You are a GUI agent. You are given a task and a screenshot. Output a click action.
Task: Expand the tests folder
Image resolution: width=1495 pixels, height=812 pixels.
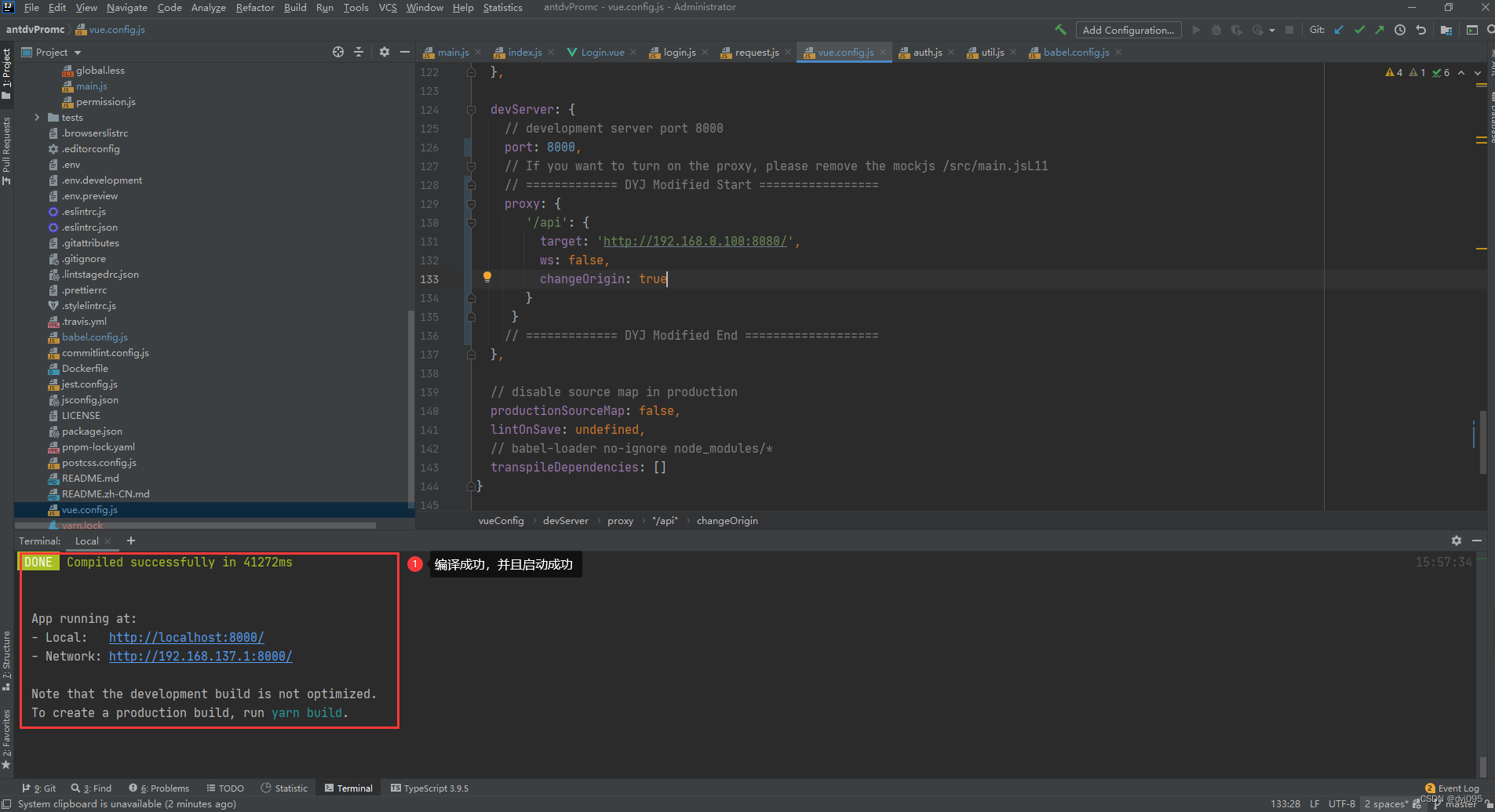[x=37, y=118]
